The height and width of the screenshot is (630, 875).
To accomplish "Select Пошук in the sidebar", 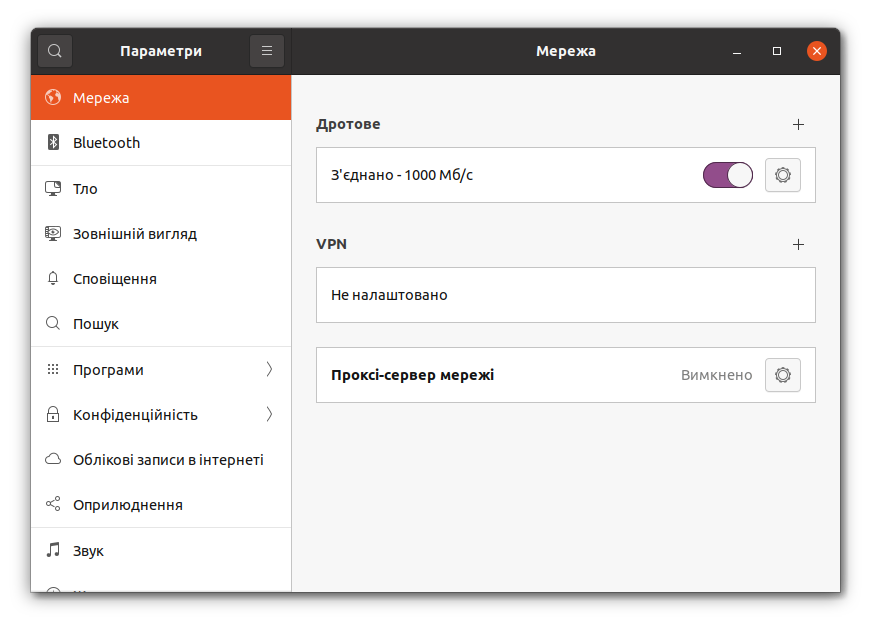I will (95, 324).
